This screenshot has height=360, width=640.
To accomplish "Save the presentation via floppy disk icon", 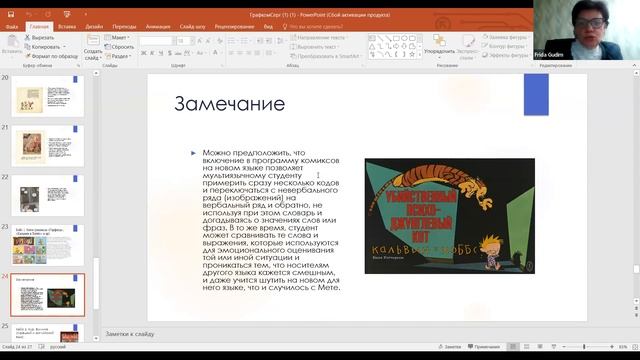I will [11, 14].
